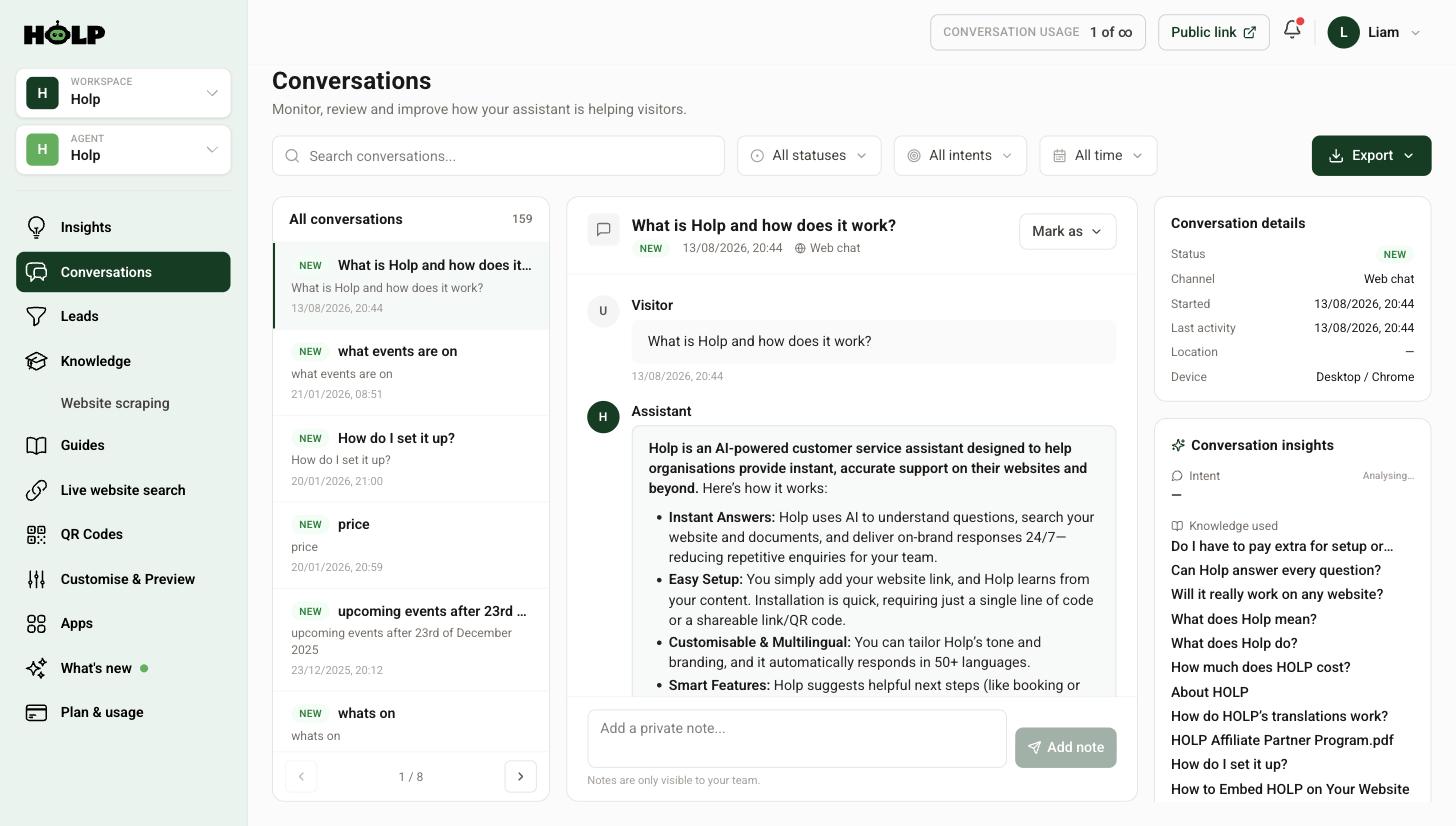The height and width of the screenshot is (826, 1456).
Task: Open knowledge 'How much does HOLP cost?'
Action: click(1261, 667)
